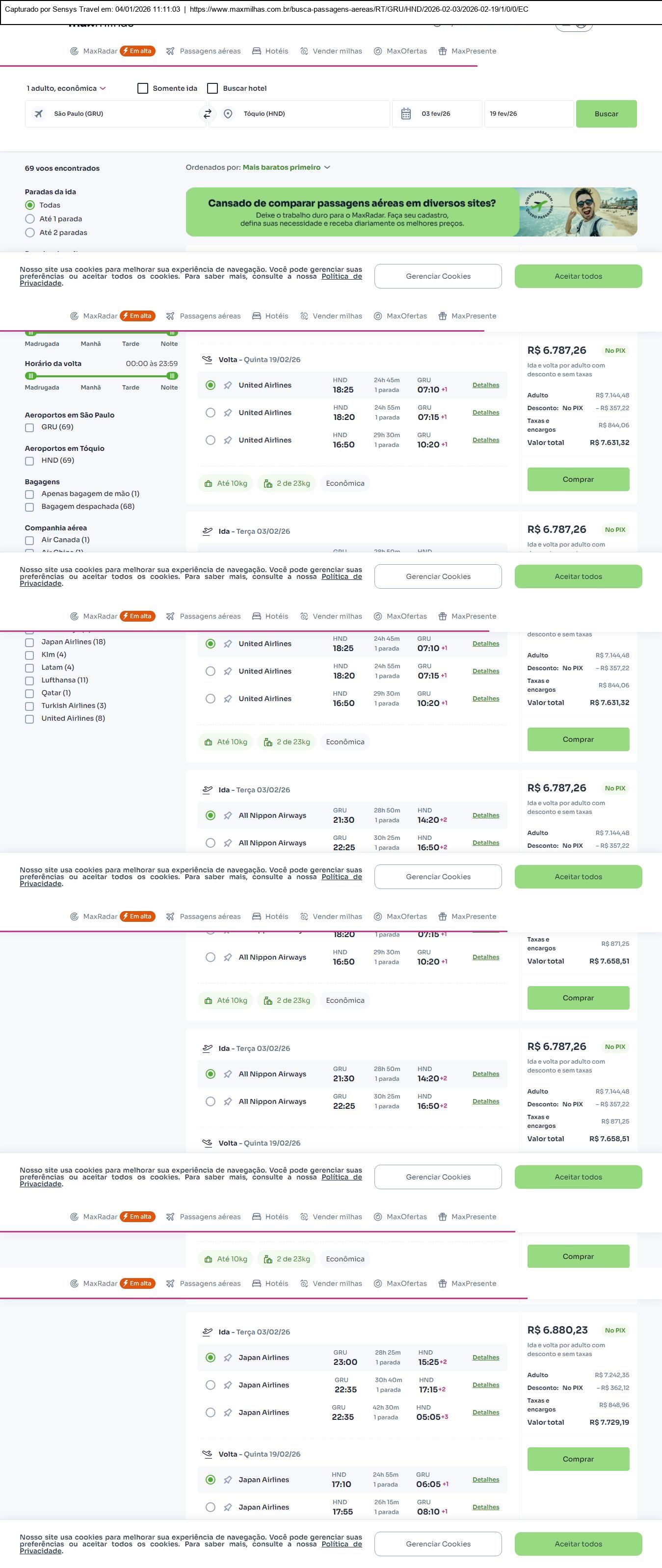Pin the All Nippon Airways 16:50 return flight
The width and height of the screenshot is (662, 1568).
click(x=228, y=958)
